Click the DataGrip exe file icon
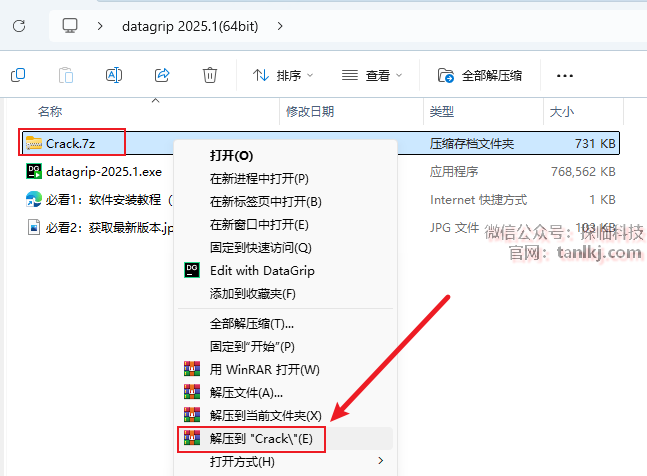The image size is (647, 476). 34,171
